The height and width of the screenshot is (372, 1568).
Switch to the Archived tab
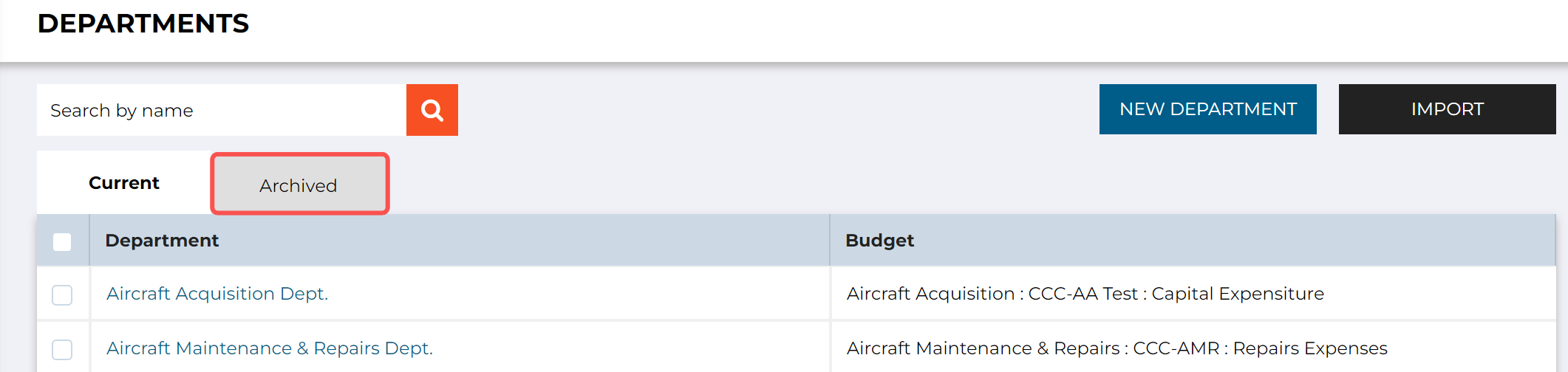[299, 185]
